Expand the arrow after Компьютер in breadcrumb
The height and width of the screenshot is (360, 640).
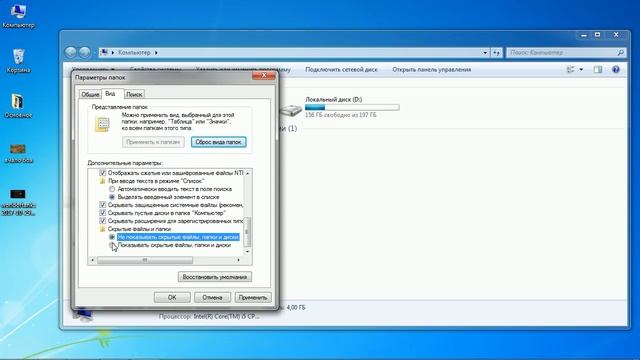pos(156,53)
